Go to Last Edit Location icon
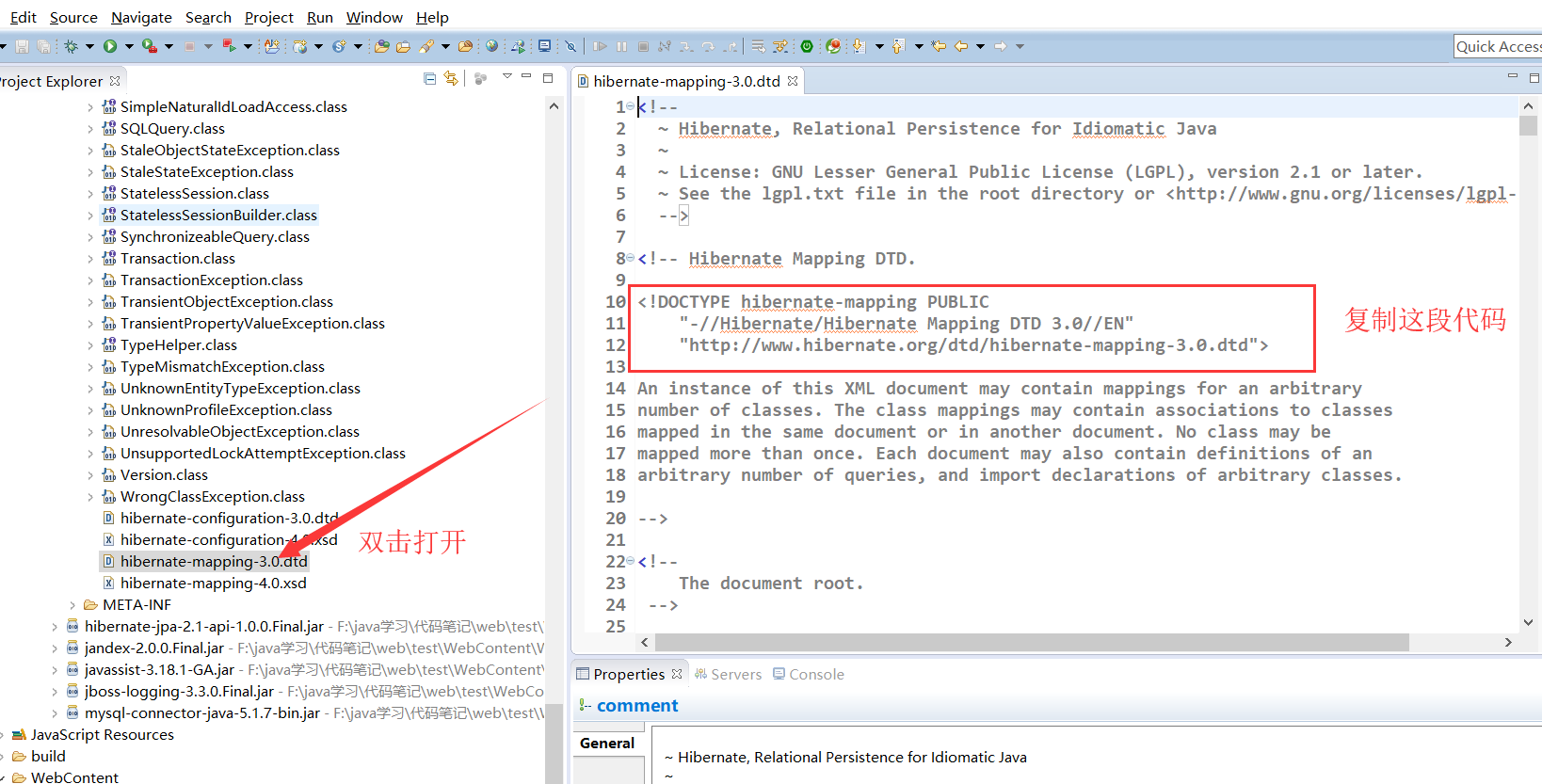This screenshot has width=1542, height=784. (939, 46)
